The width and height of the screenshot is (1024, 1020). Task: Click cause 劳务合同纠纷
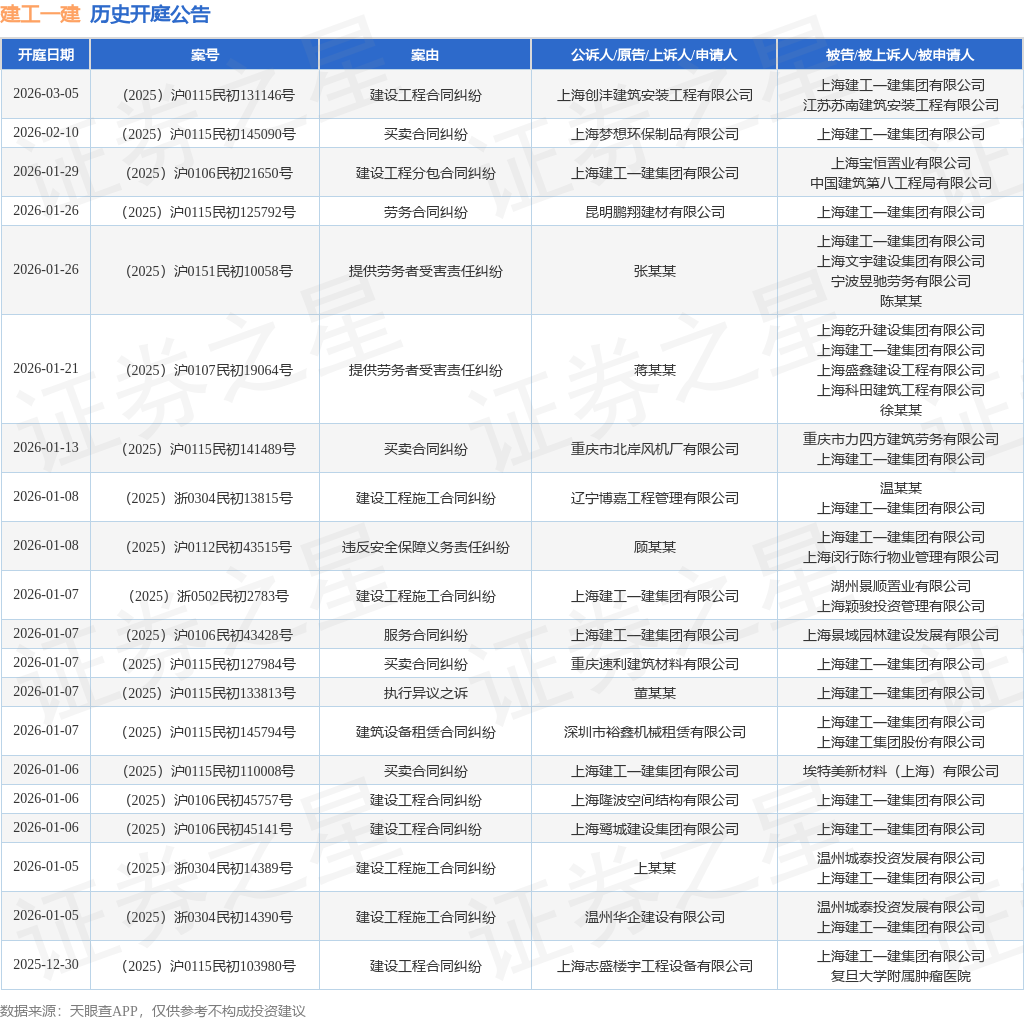[425, 213]
